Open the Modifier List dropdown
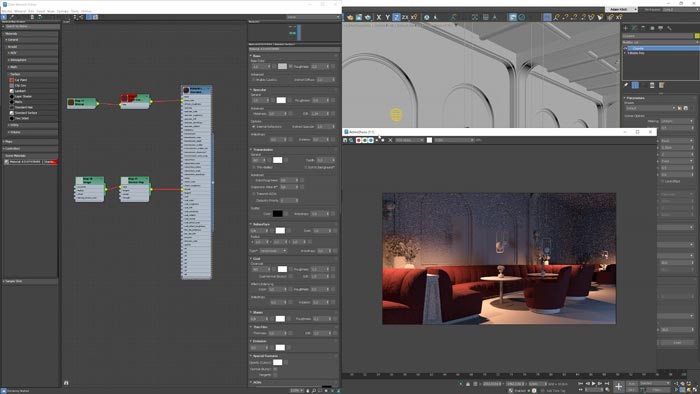Screen dimensions: 700x394 pos(660,42)
